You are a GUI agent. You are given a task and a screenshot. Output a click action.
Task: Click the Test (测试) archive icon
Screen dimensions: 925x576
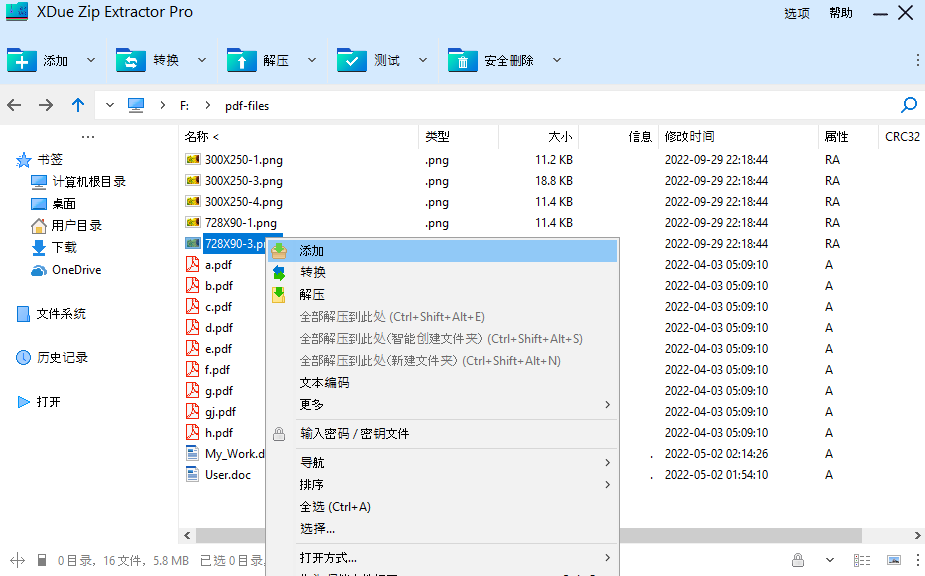pyautogui.click(x=352, y=60)
